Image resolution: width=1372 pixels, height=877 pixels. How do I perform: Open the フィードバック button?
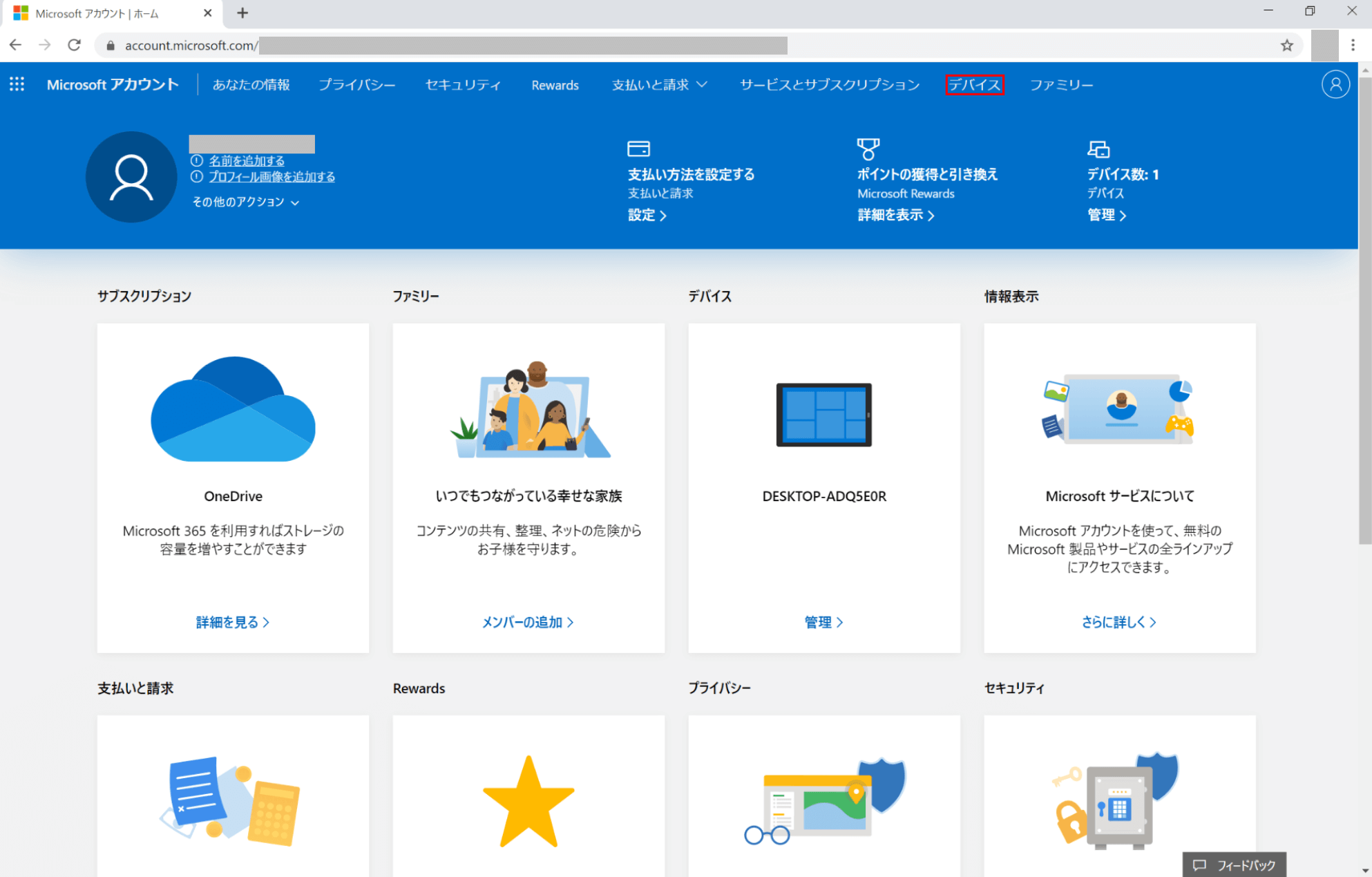point(1235,865)
